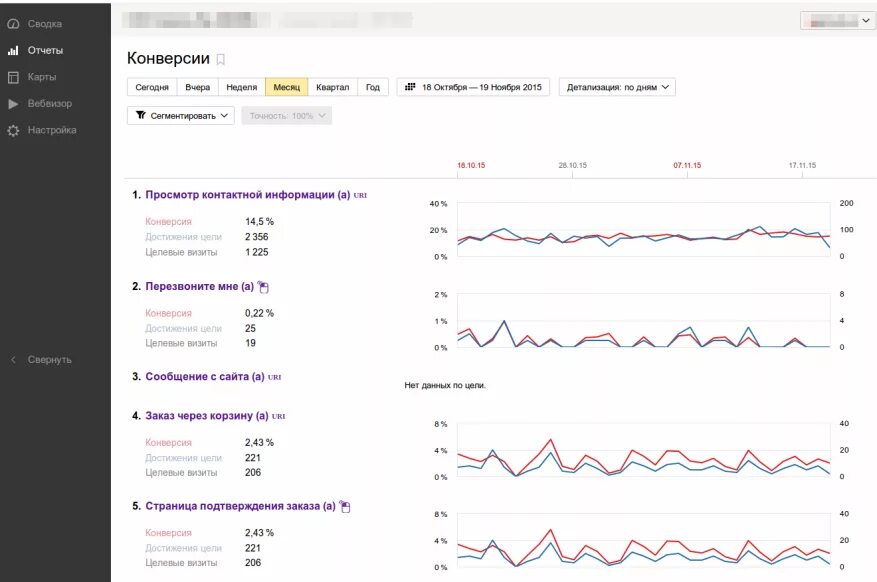The image size is (877, 582).
Task: Bookmark the Конверсии report
Action: (x=221, y=60)
